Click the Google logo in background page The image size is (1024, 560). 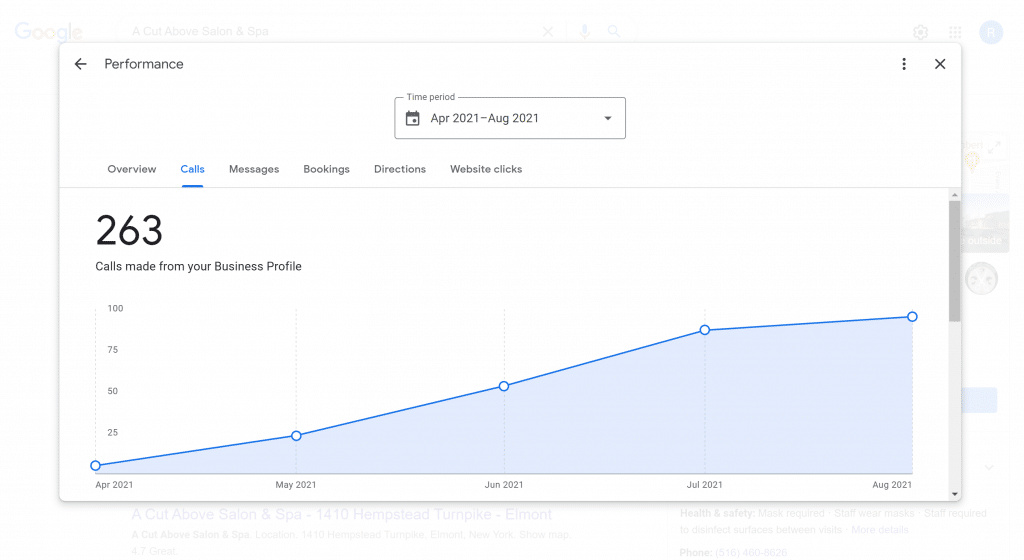tap(49, 31)
